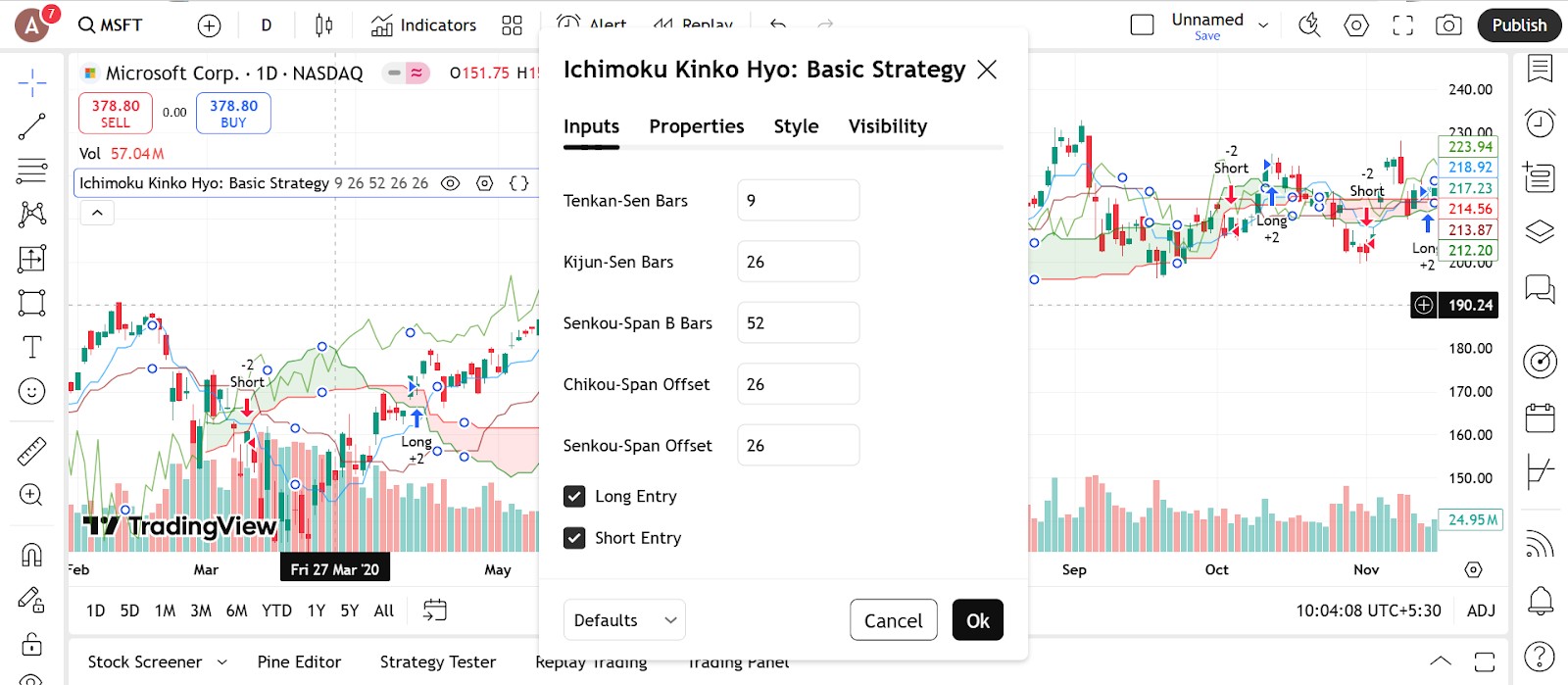This screenshot has width=1568, height=685.
Task: Toggle Ichimoku strategy visibility eye icon
Action: (x=450, y=183)
